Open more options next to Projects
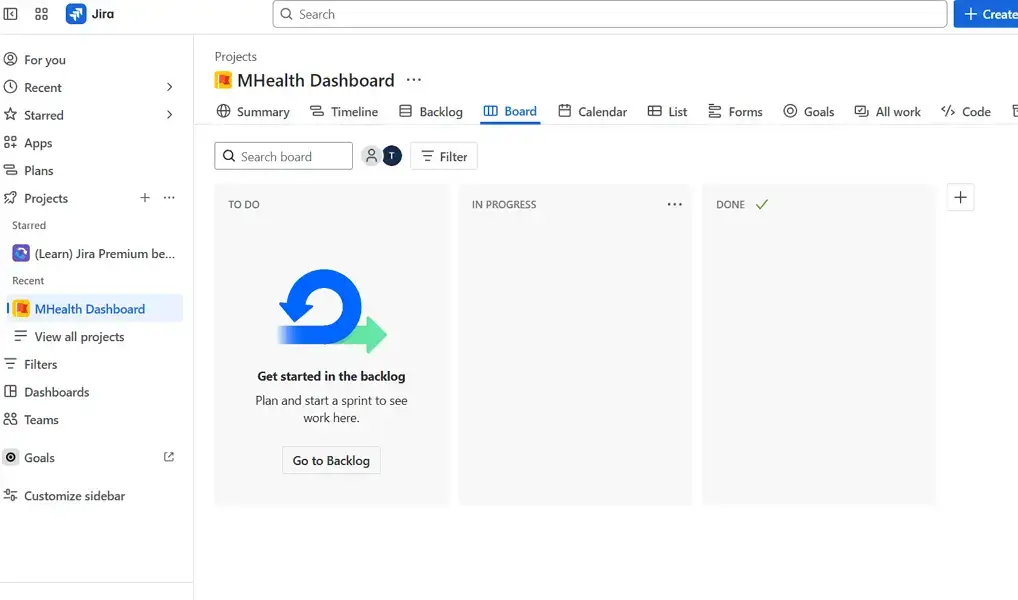This screenshot has height=600, width=1018. point(169,197)
